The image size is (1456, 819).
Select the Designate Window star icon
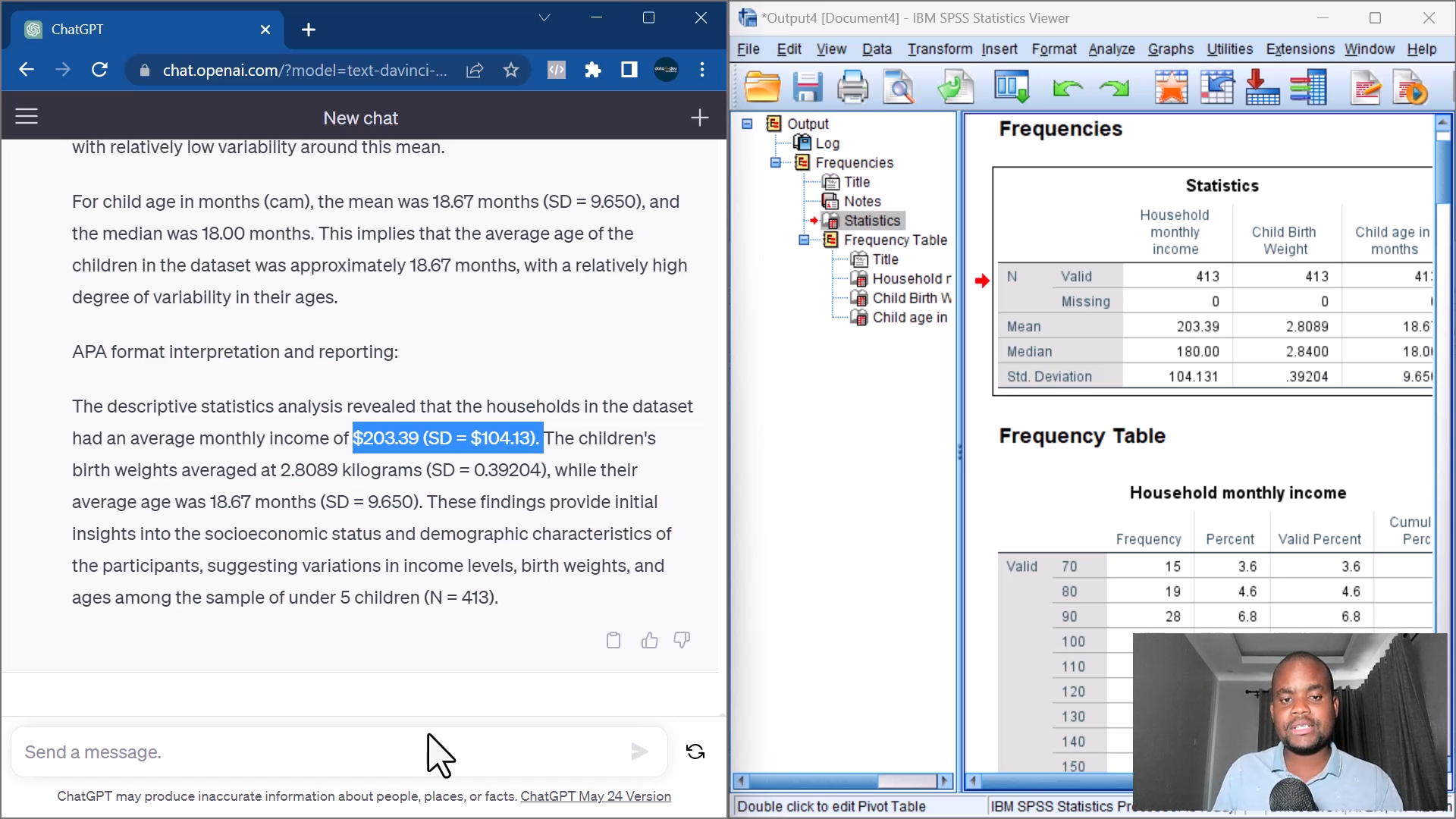pos(1172,86)
